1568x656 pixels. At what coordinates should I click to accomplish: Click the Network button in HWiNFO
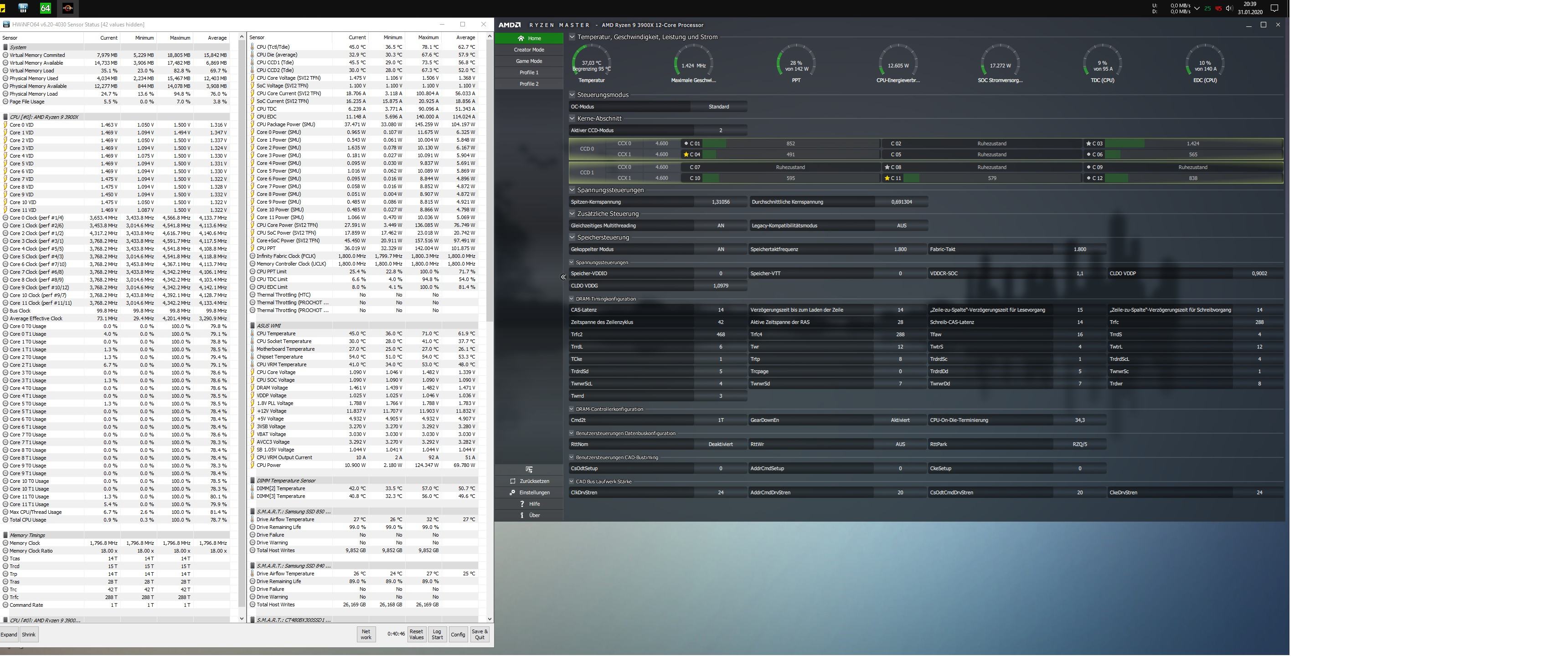click(x=366, y=634)
